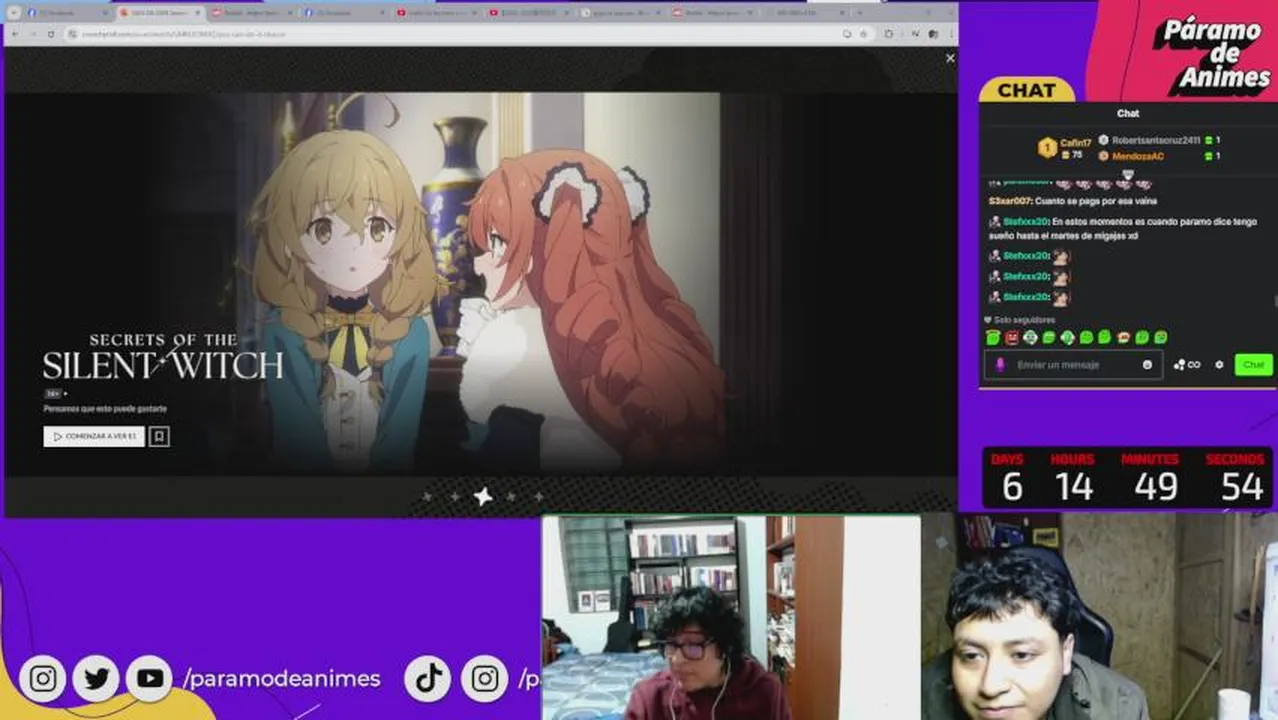1278x720 pixels.
Task: Click the TikTok icon in the bottom banner
Action: click(x=429, y=679)
